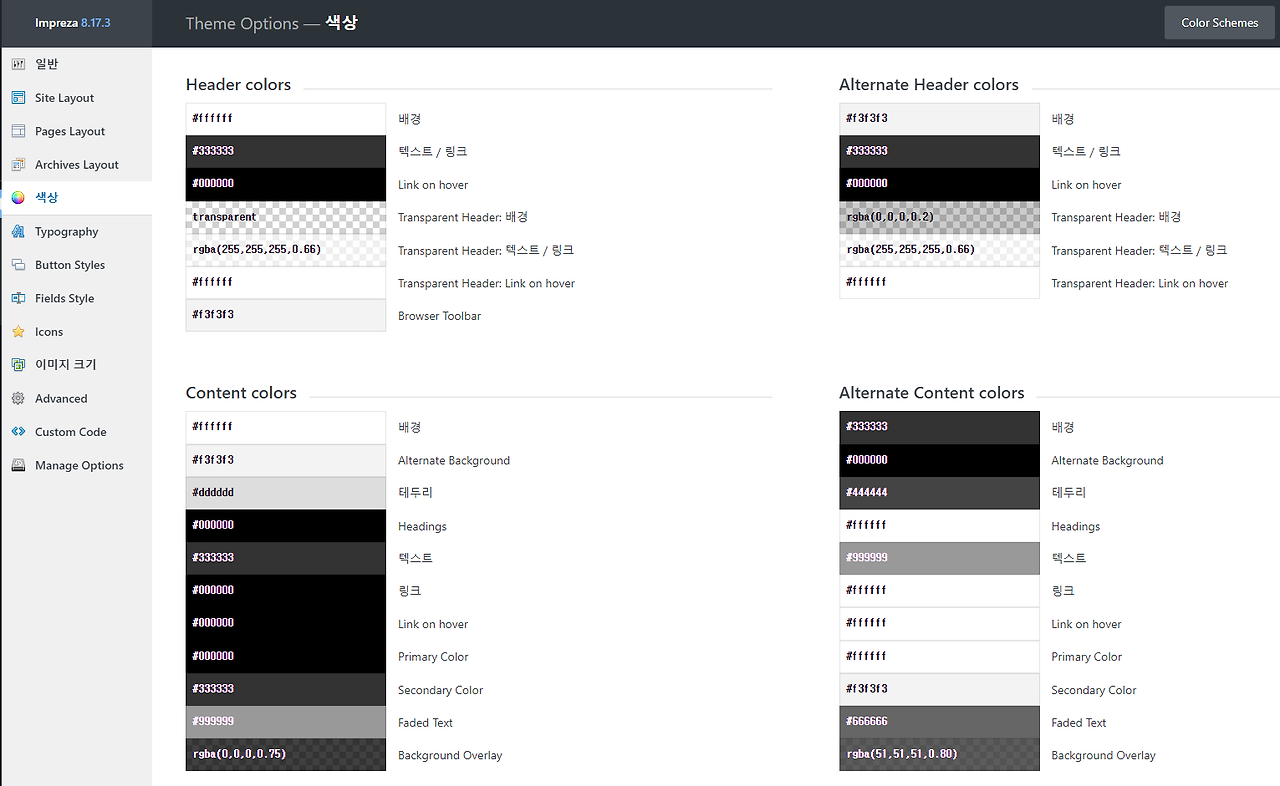Edit Content colors 텍스트 color #333333
The width and height of the screenshot is (1280, 786).
coord(286,558)
